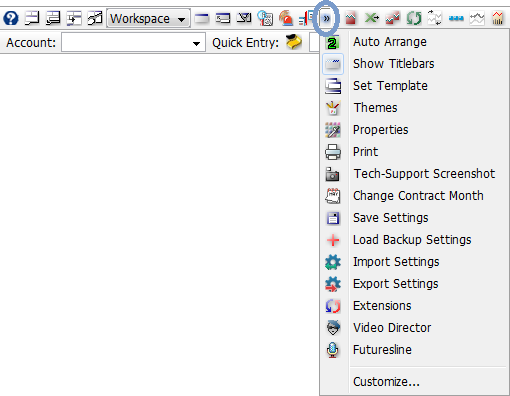The width and height of the screenshot is (510, 396).
Task: Click the toolbar overflow chevron button
Action: click(x=326, y=18)
